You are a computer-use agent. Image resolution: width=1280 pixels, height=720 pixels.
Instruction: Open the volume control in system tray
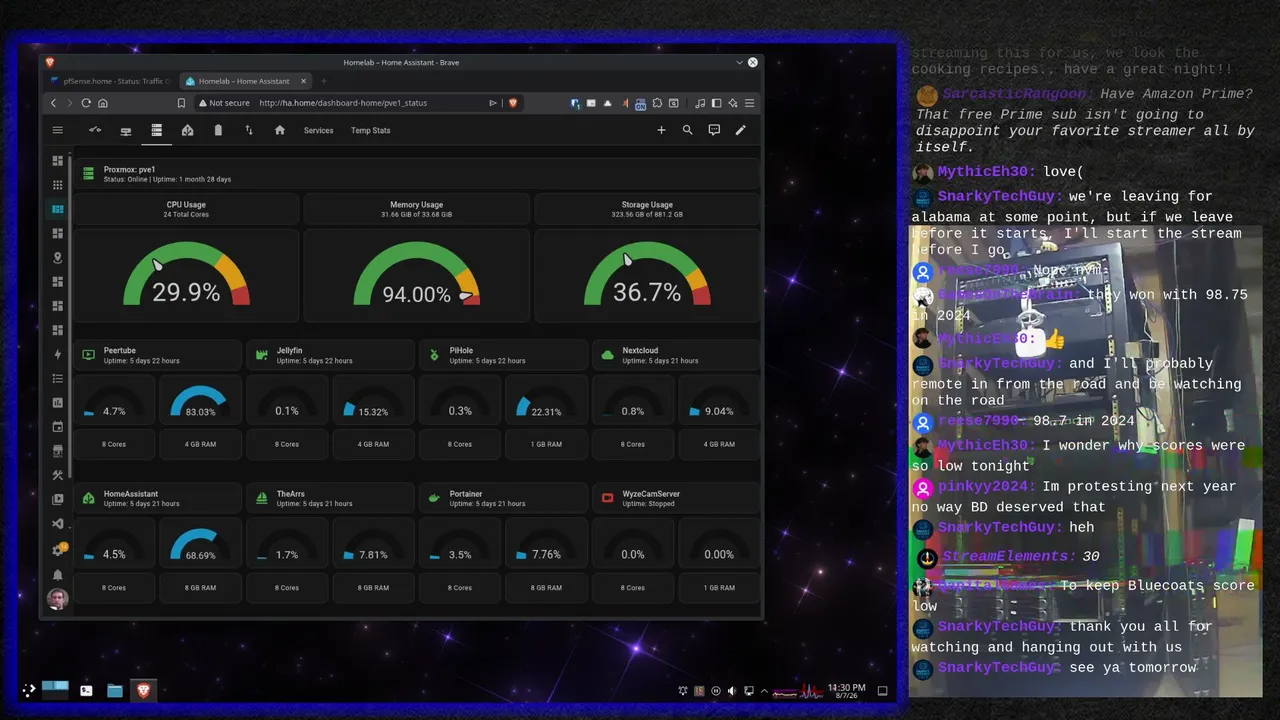coord(732,691)
